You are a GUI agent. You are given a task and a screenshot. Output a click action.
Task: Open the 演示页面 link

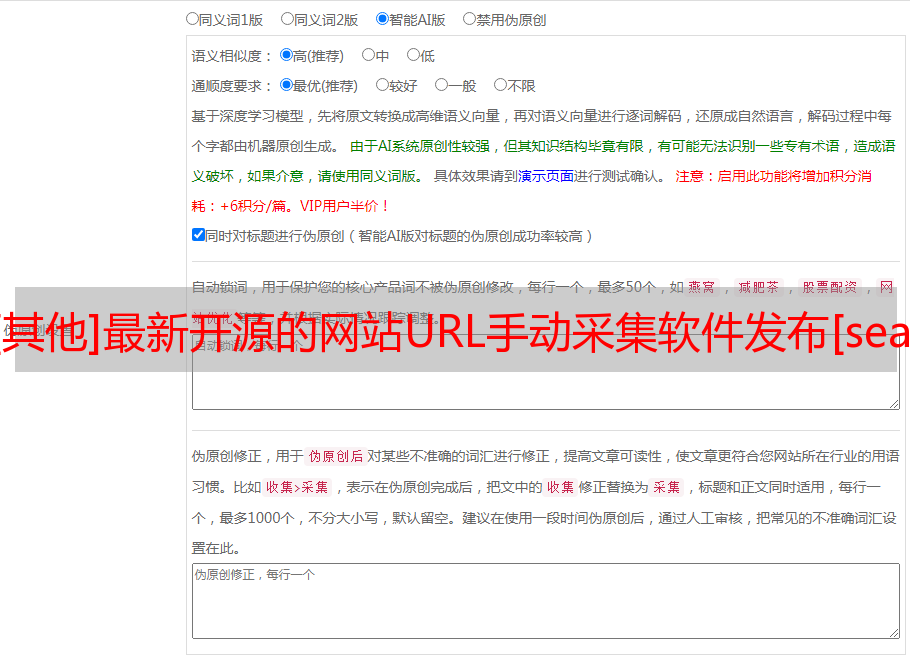(x=546, y=176)
